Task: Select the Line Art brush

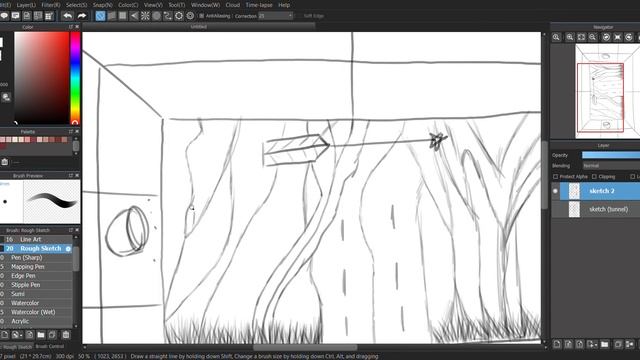Action: [x=36, y=239]
